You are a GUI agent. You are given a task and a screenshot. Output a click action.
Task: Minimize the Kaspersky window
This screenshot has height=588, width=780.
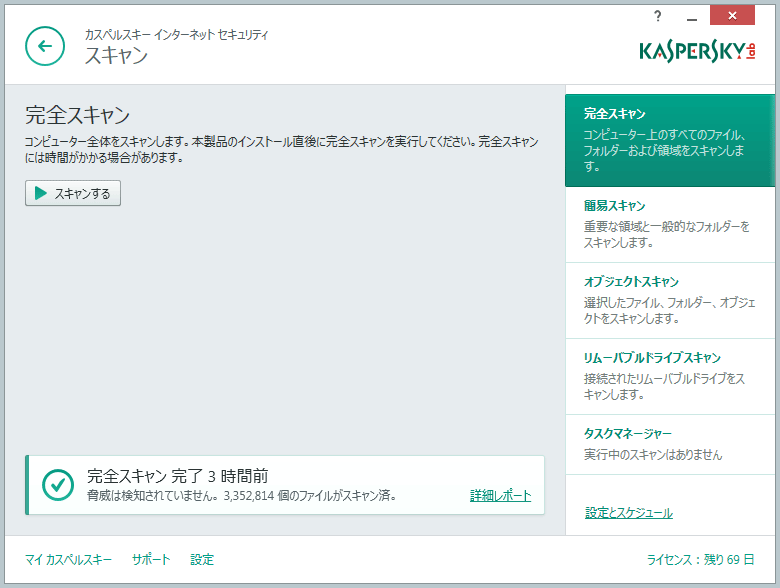[x=691, y=17]
